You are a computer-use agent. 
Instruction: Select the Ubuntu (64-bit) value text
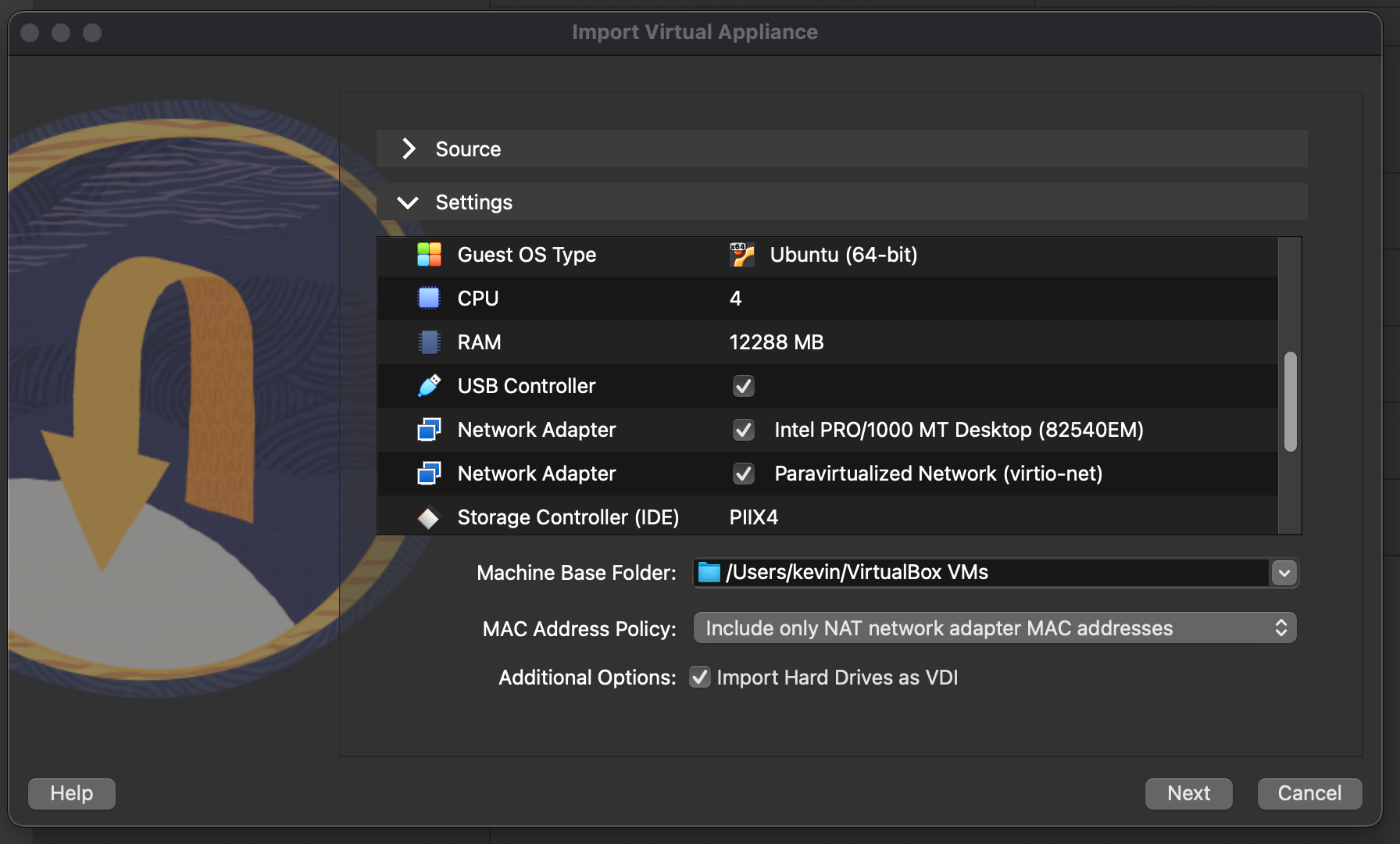coord(844,255)
